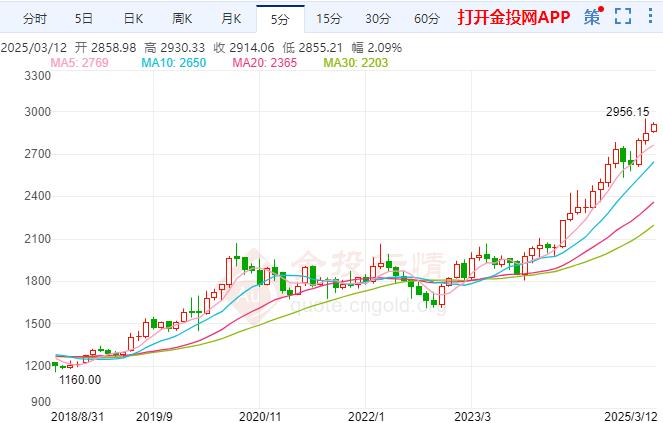
Task: Switch to the 分时 tab
Action: click(35, 19)
